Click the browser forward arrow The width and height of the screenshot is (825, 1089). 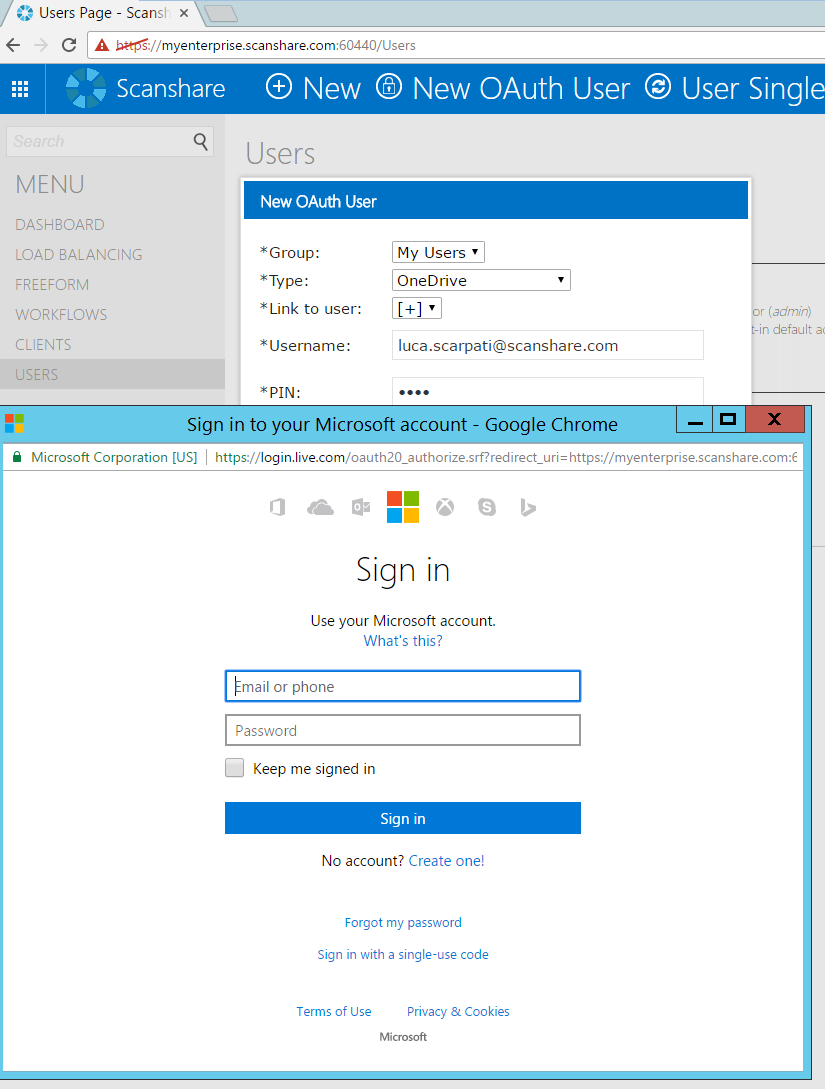(41, 45)
